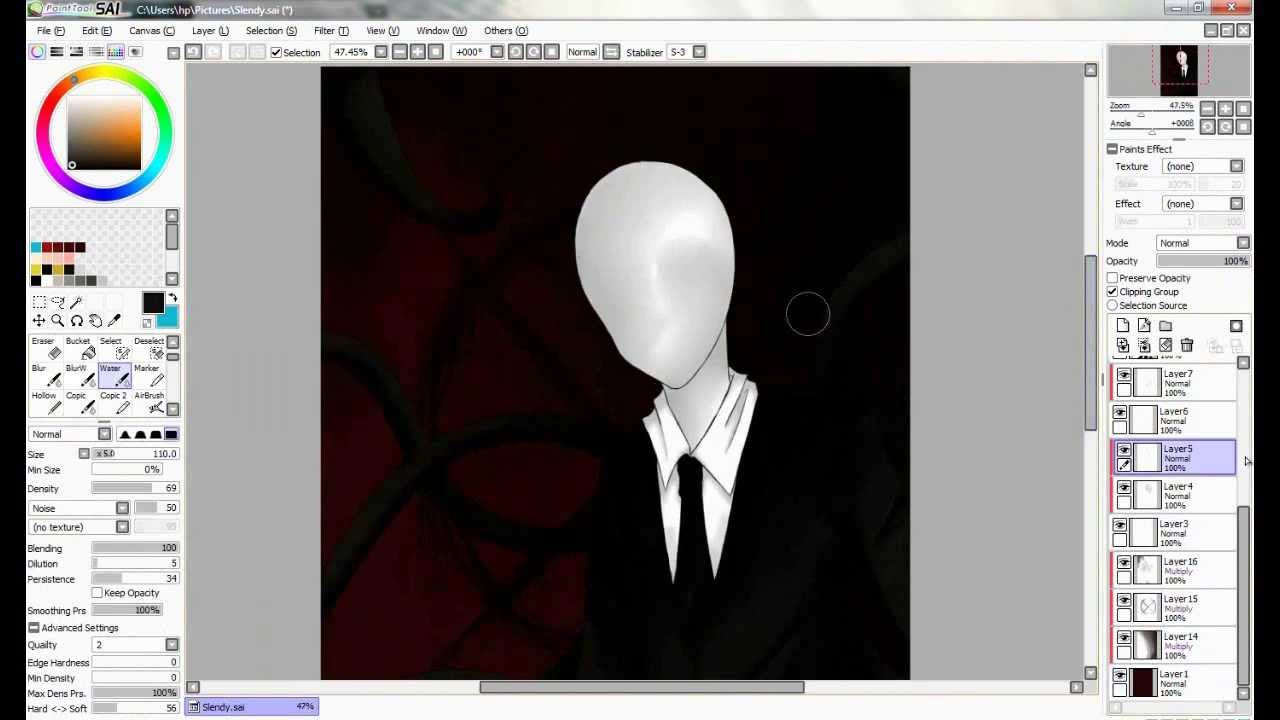Screen dimensions: 1280x720
Task: Click the black foreground color swatch
Action: click(x=152, y=303)
